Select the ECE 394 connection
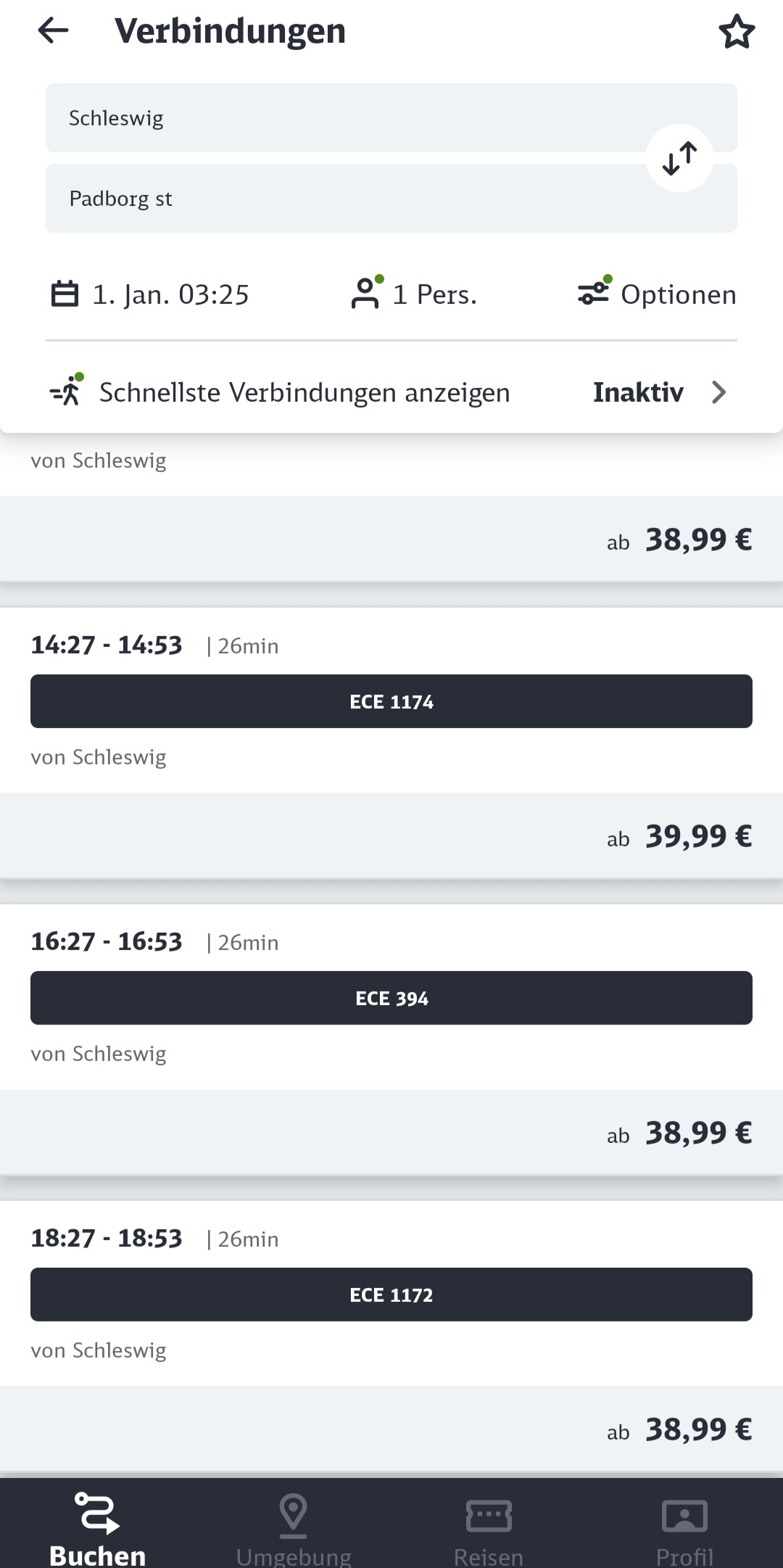This screenshot has height=1568, width=783. click(x=391, y=998)
